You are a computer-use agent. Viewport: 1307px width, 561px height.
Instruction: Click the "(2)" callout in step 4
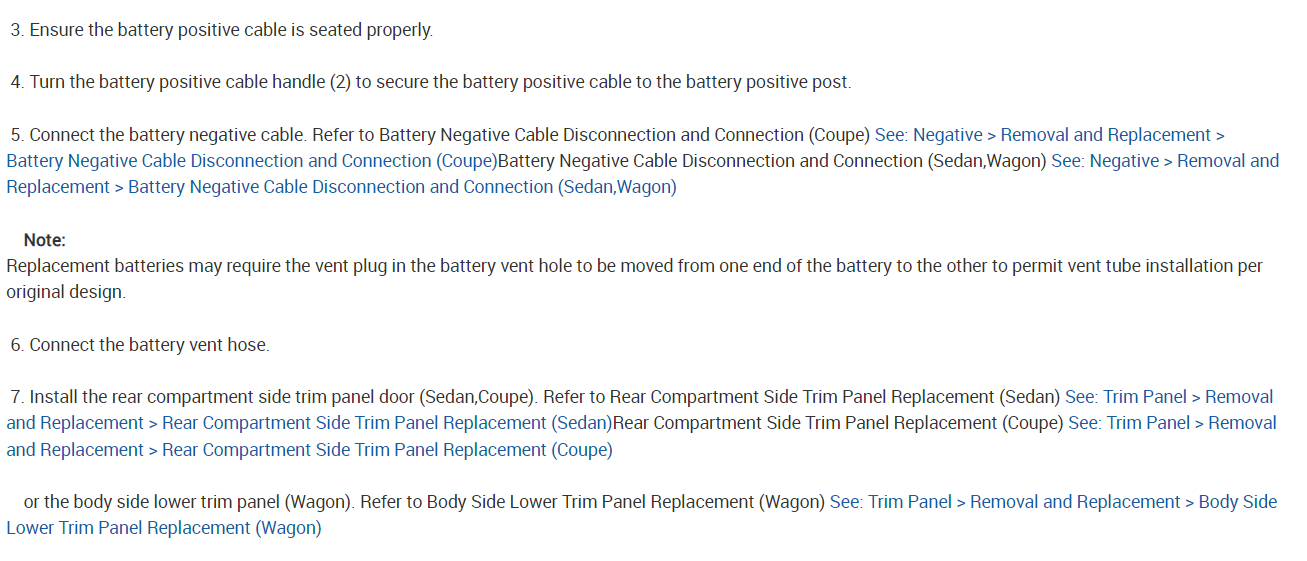(x=340, y=82)
